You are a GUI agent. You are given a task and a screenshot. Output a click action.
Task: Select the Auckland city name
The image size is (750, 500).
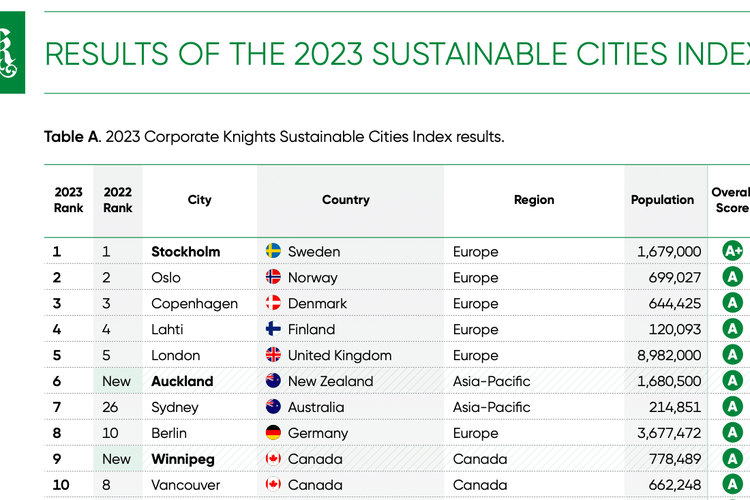tap(182, 381)
